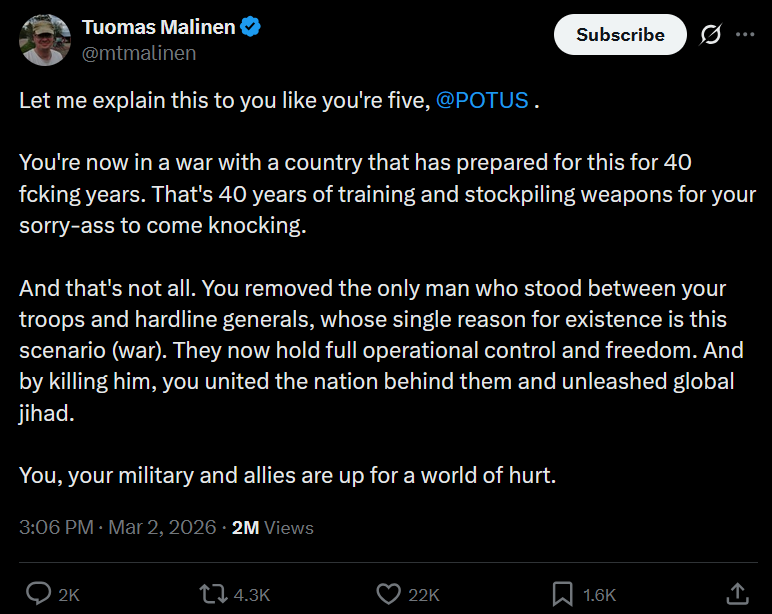Click the "world of hurt" closing sentence
Screen dimensions: 772x614
[287, 475]
